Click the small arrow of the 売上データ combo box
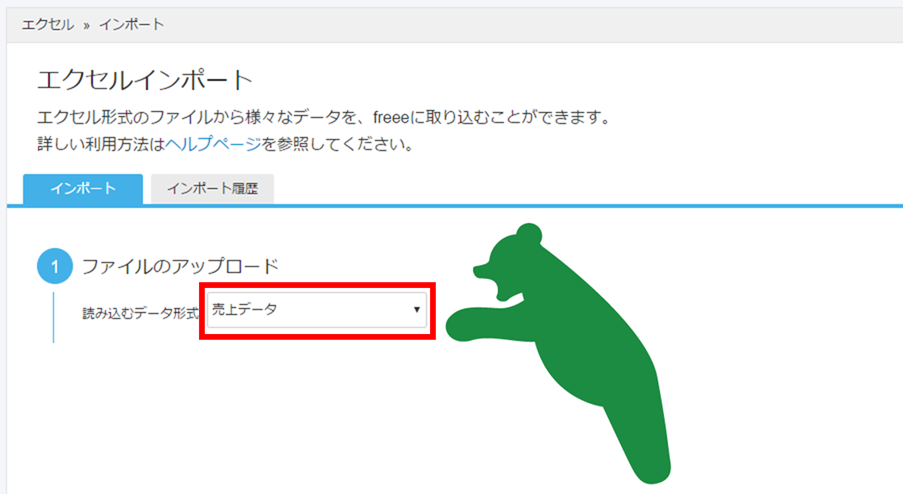Screen dimensions: 903x494 point(416,310)
